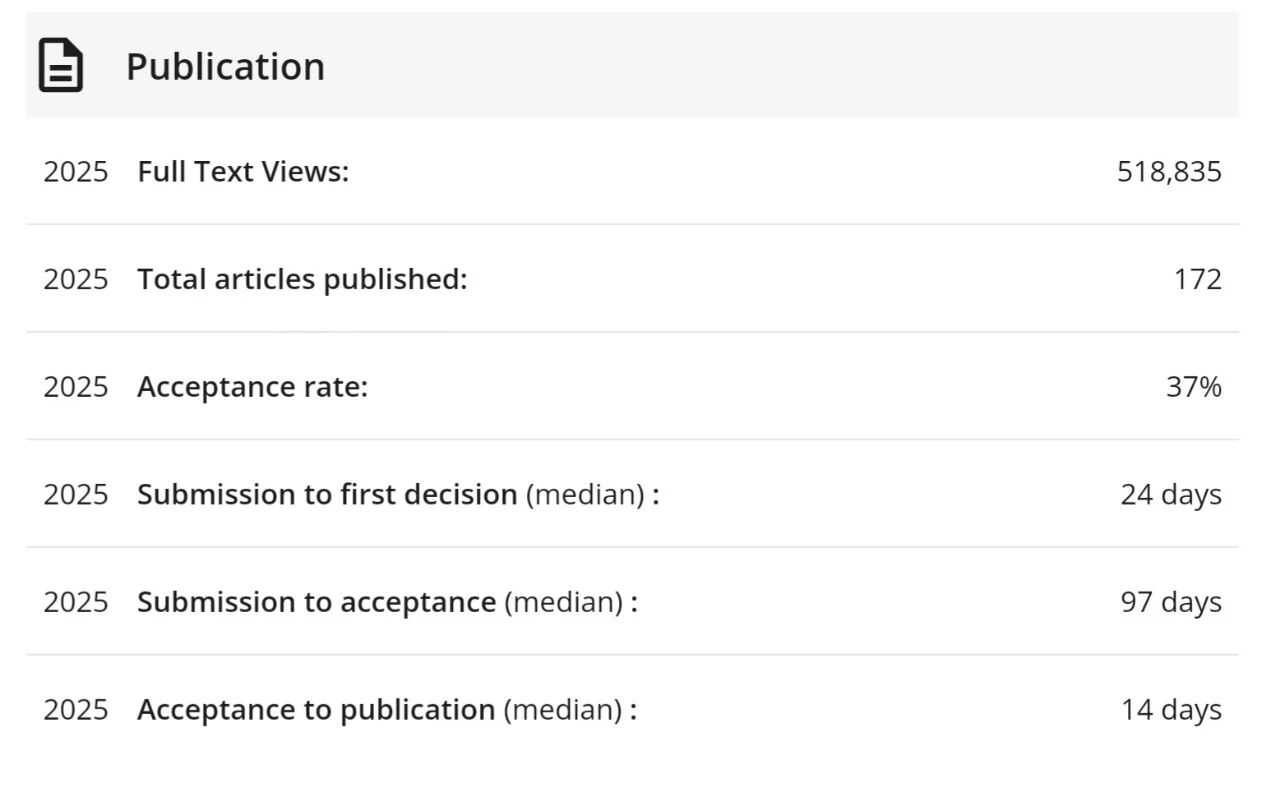Select the Submission to first decision label

[327, 494]
